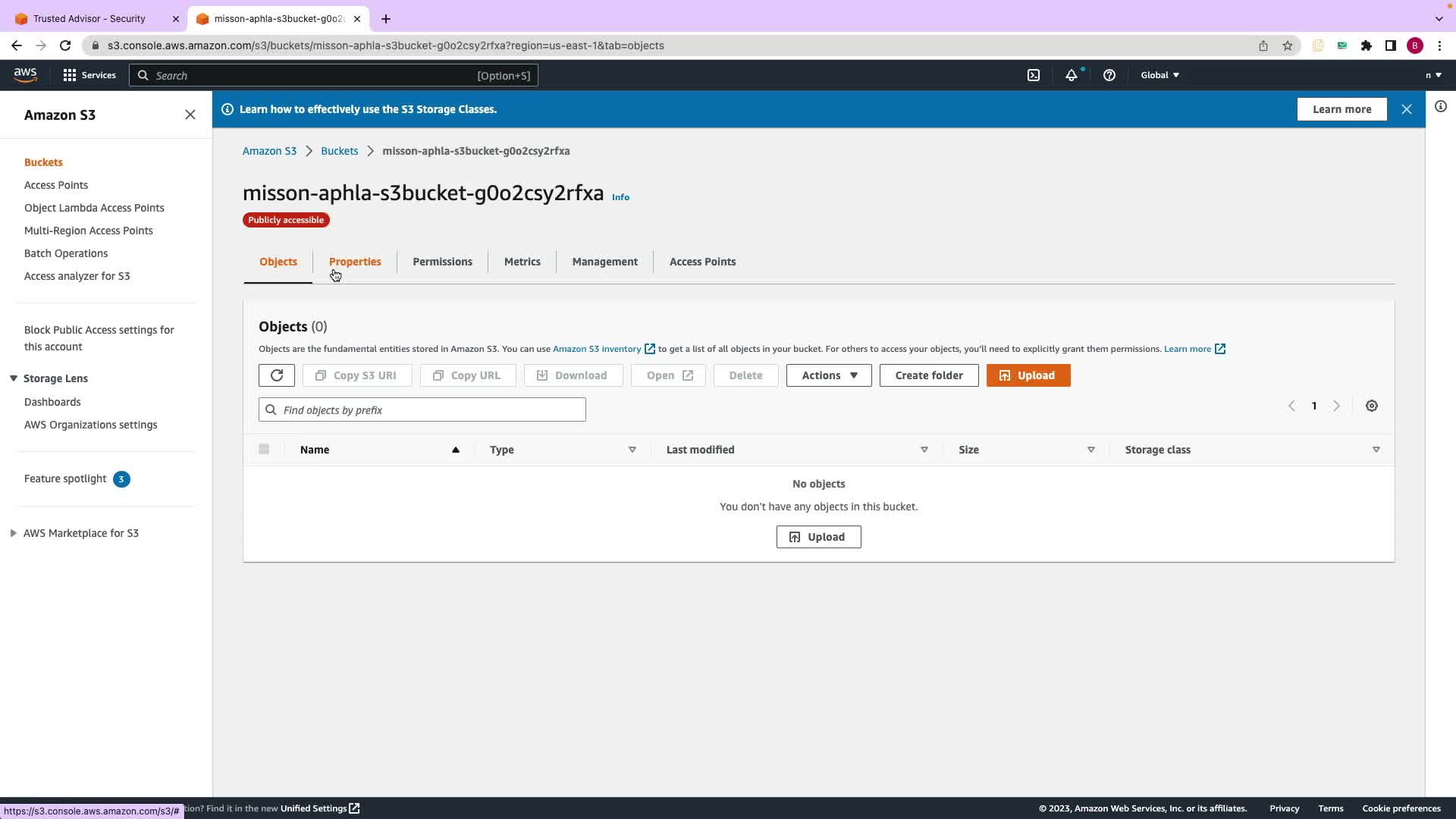Image resolution: width=1456 pixels, height=819 pixels.
Task: Expand the Actions dropdown
Action: 828,375
